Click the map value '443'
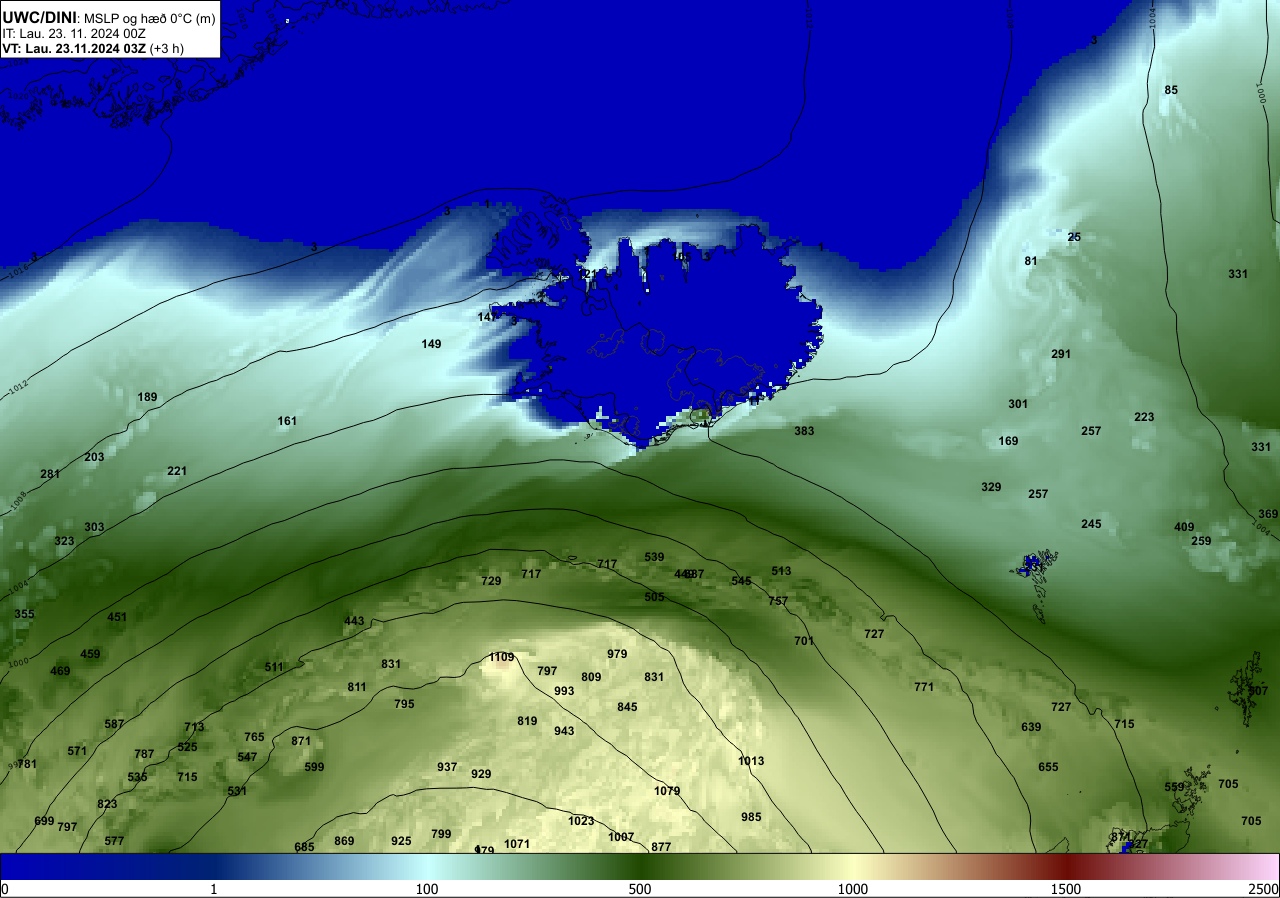1280x898 pixels. point(354,621)
